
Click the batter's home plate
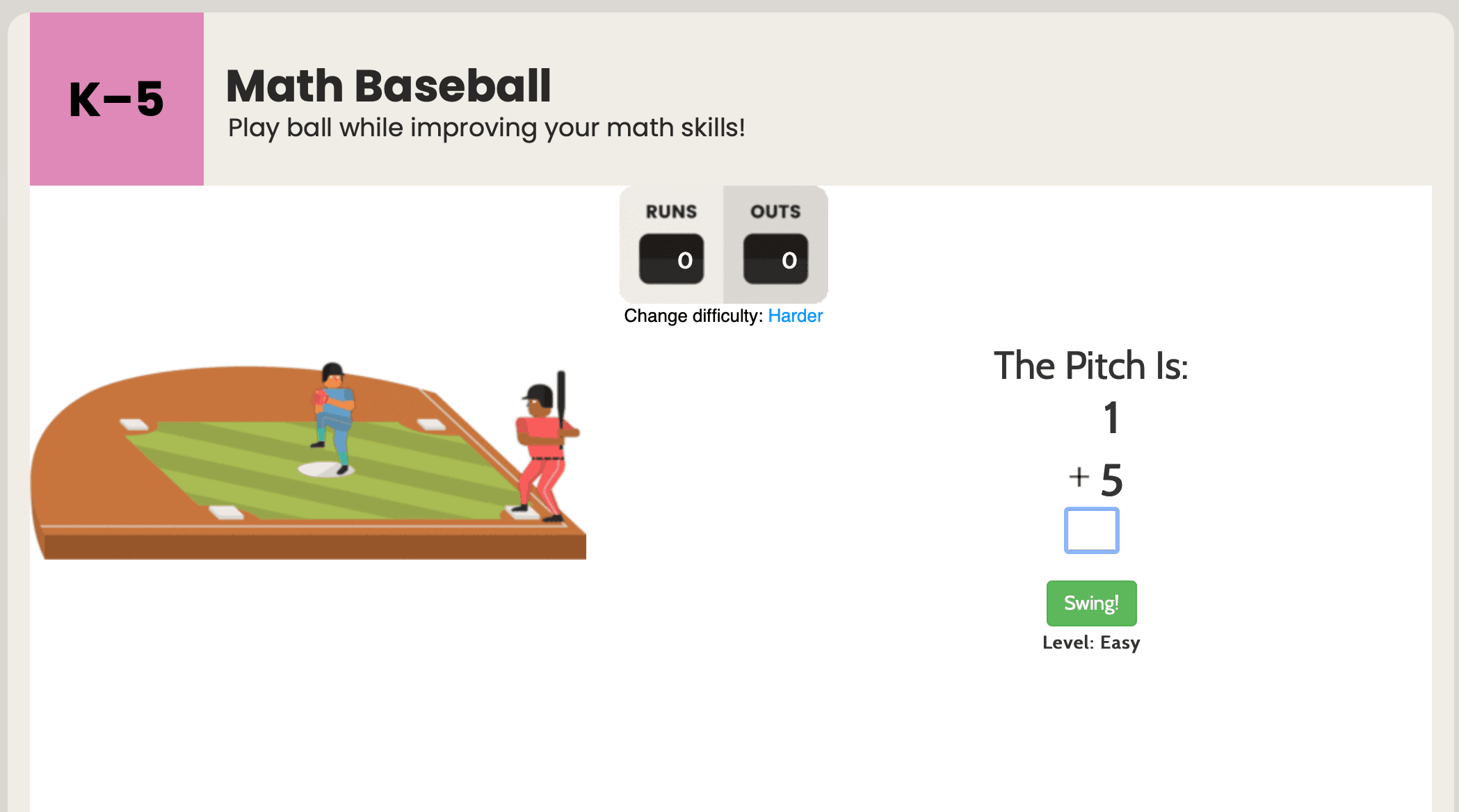coord(525,515)
